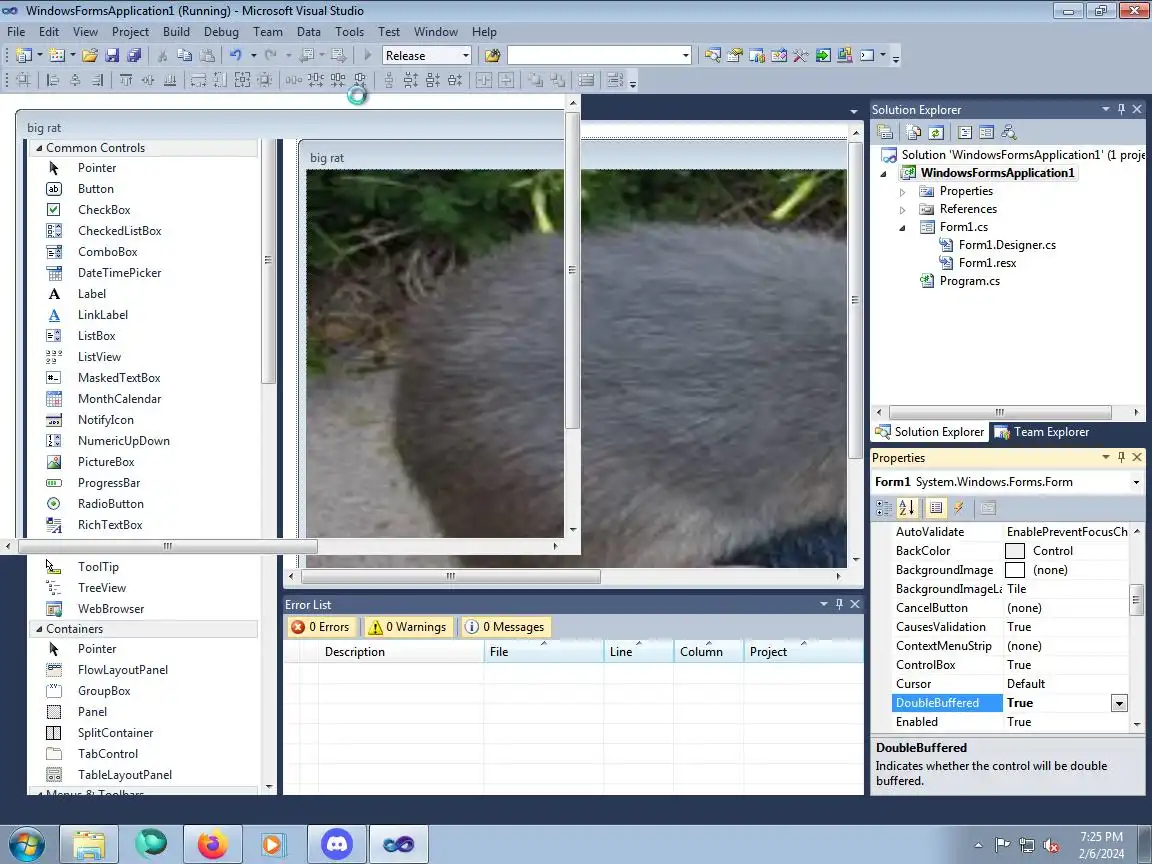The height and width of the screenshot is (864, 1152).
Task: Open the Release configuration dropdown
Action: tap(465, 56)
